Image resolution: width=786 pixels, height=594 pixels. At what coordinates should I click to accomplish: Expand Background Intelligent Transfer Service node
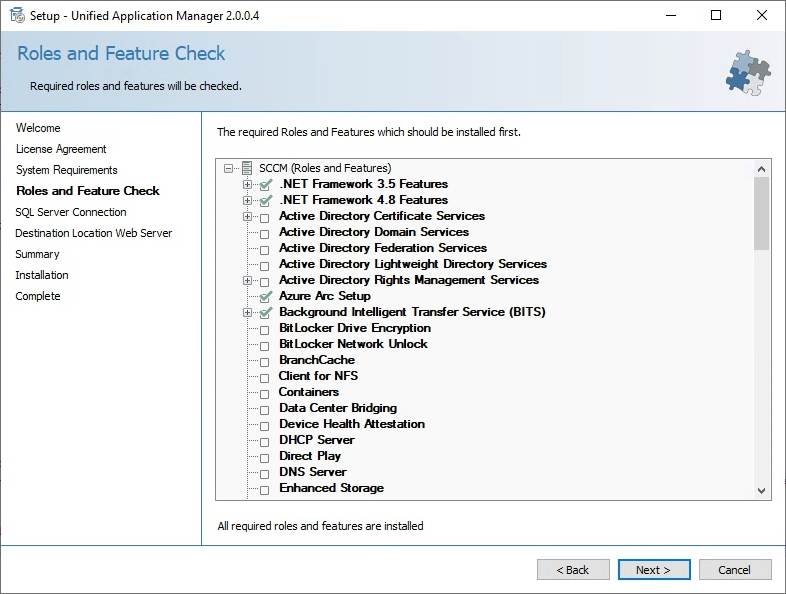click(x=247, y=312)
